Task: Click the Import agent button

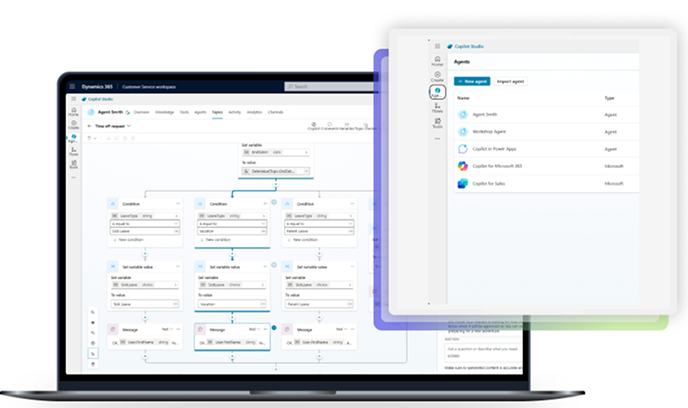Action: 510,82
